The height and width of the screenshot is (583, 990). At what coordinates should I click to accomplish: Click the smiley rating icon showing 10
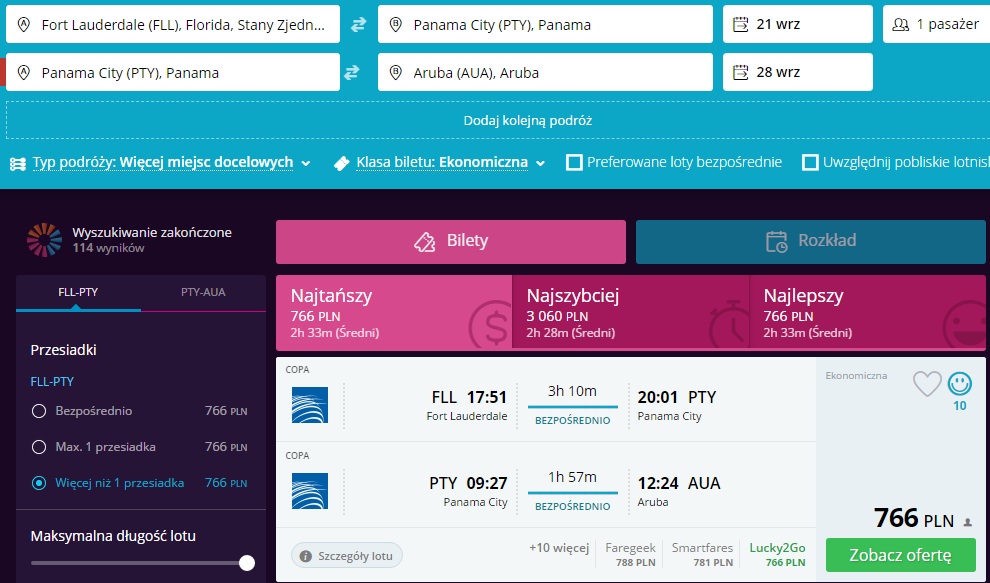click(x=959, y=383)
